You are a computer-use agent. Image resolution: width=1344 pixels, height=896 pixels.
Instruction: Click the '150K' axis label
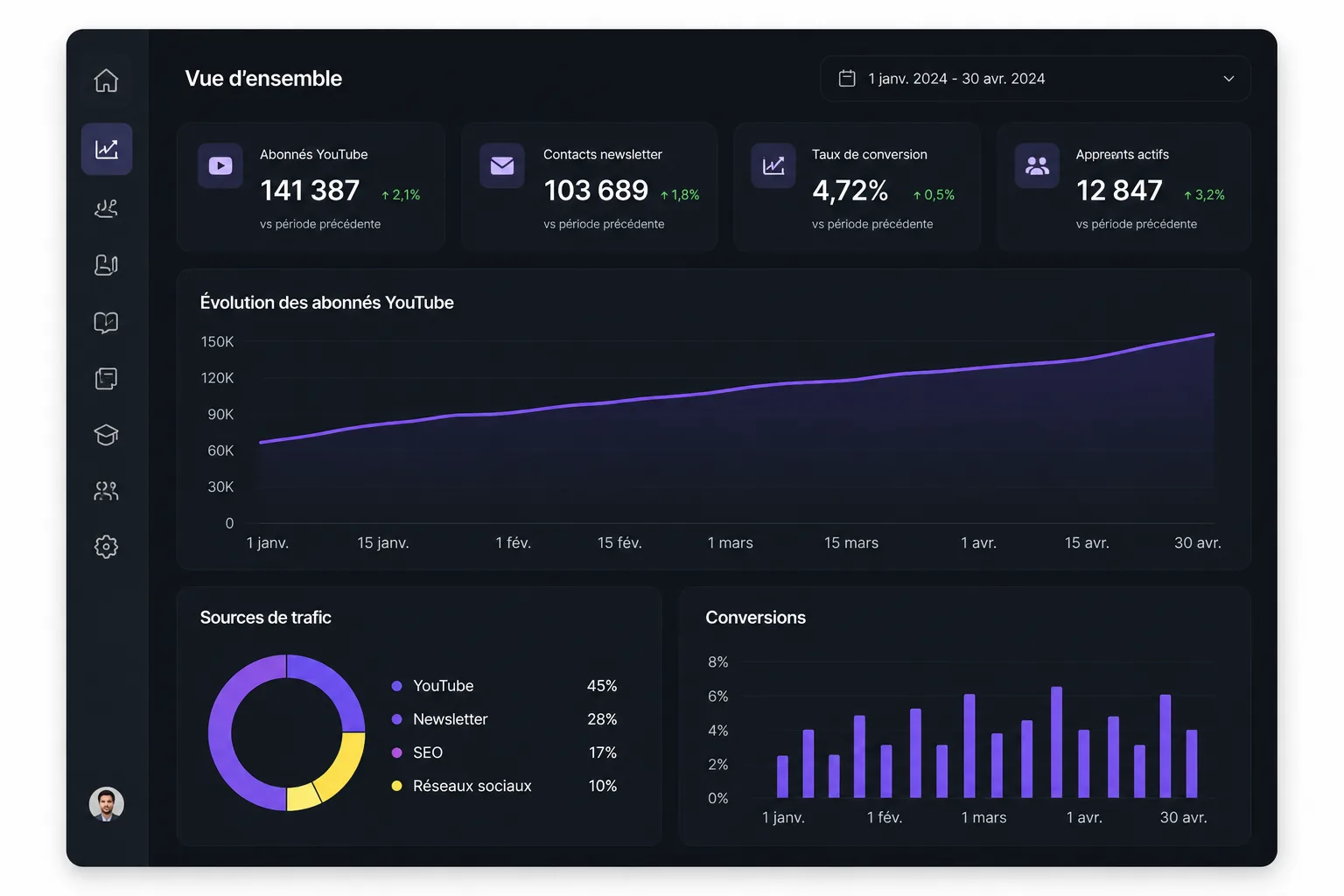(217, 341)
